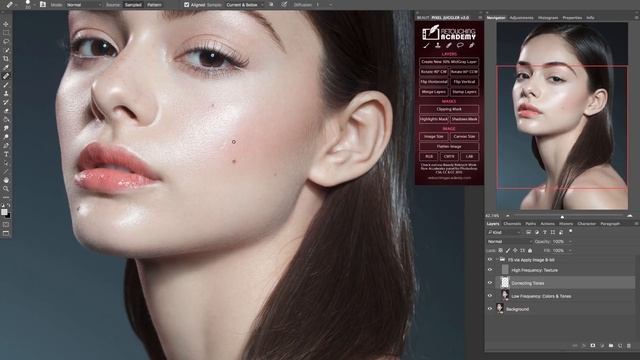The height and width of the screenshot is (360, 640).
Task: Click the lasso icon in Pixel Juggler panel
Action: 460,45
